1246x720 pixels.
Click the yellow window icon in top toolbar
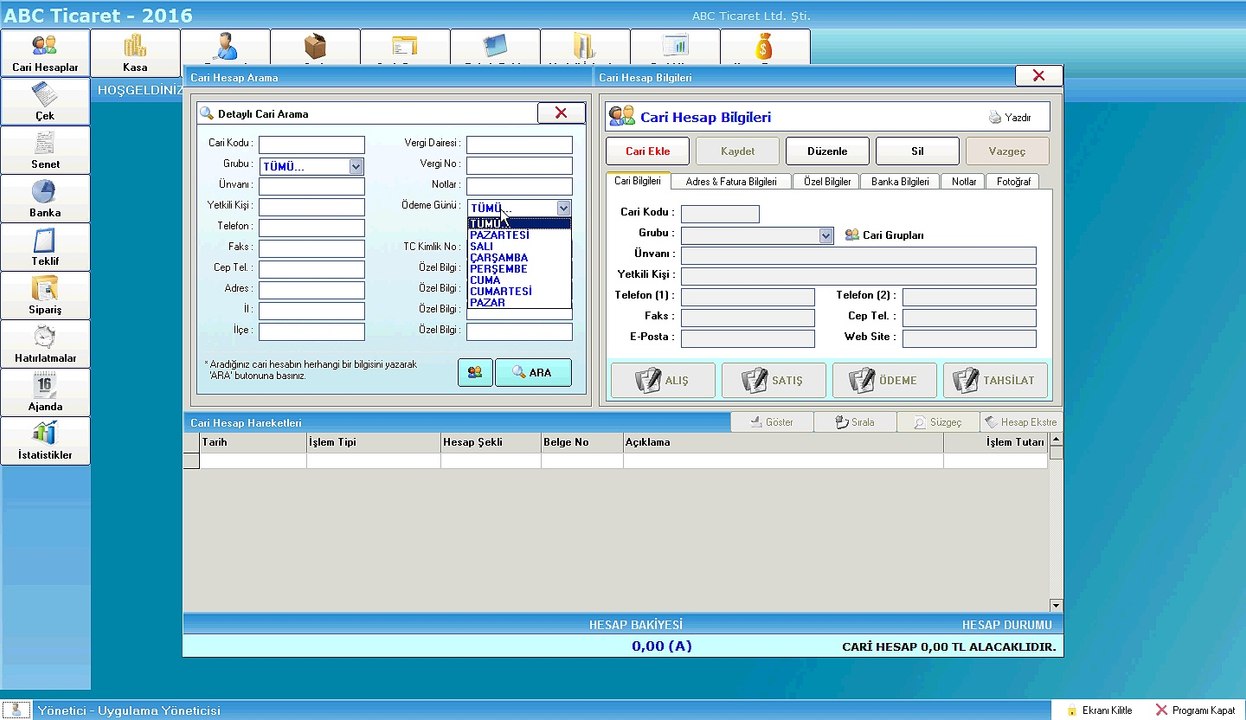[x=405, y=46]
